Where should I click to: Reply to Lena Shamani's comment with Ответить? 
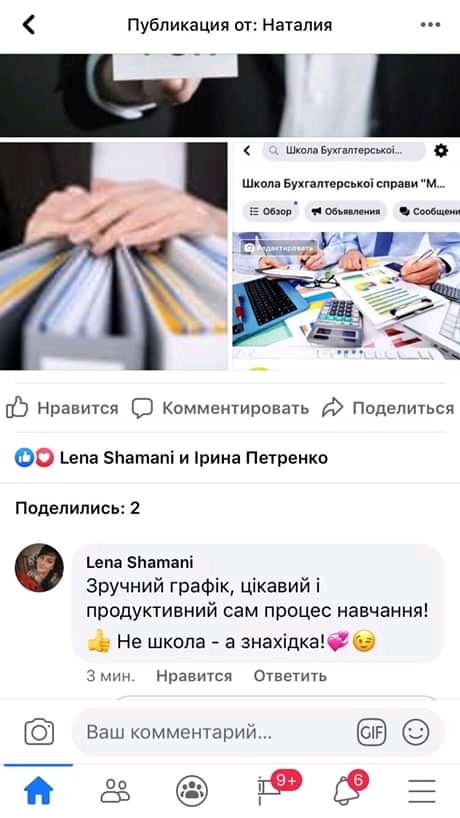[290, 676]
